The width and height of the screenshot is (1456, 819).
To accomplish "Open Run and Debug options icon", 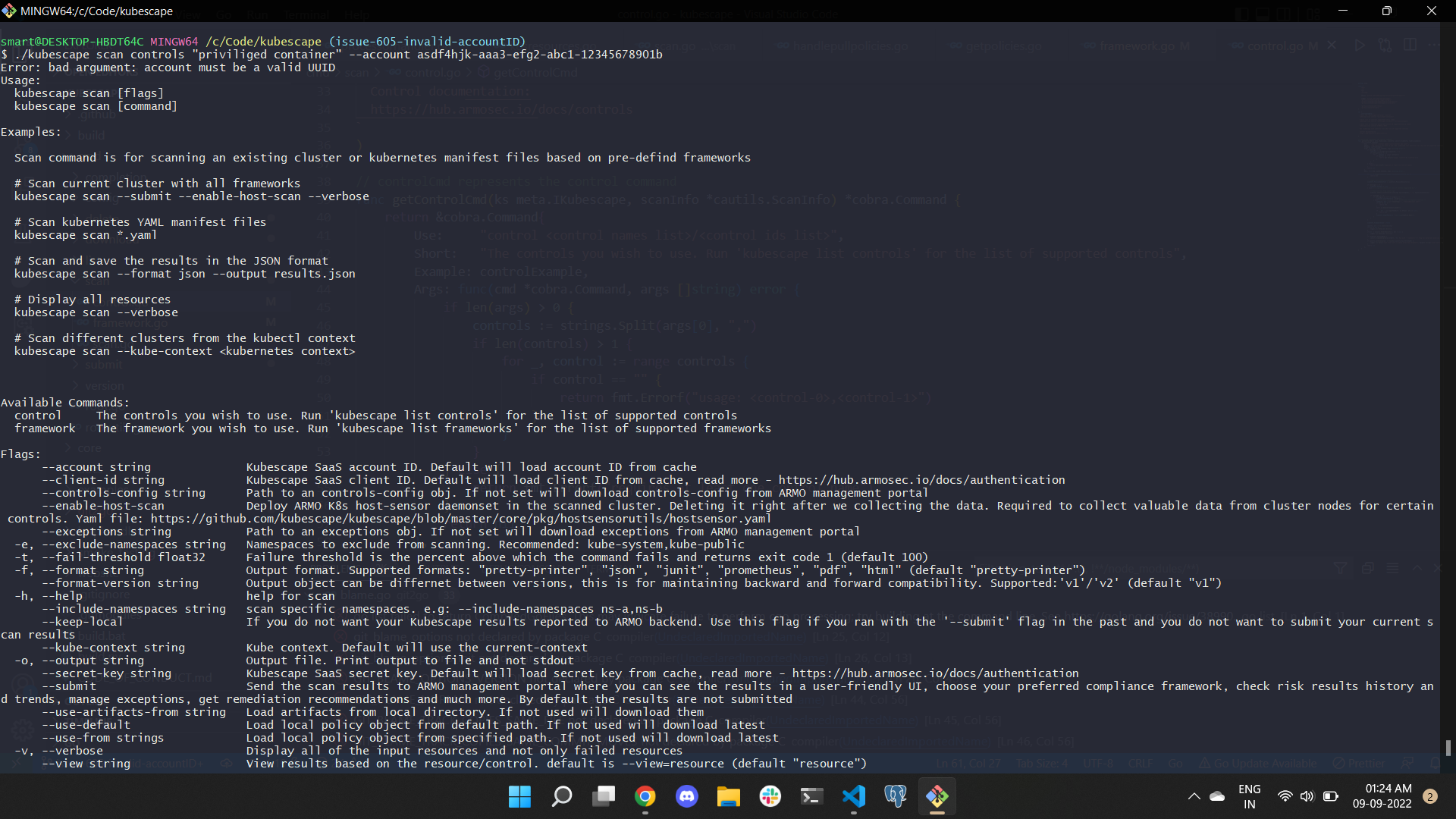I will [x=1385, y=45].
